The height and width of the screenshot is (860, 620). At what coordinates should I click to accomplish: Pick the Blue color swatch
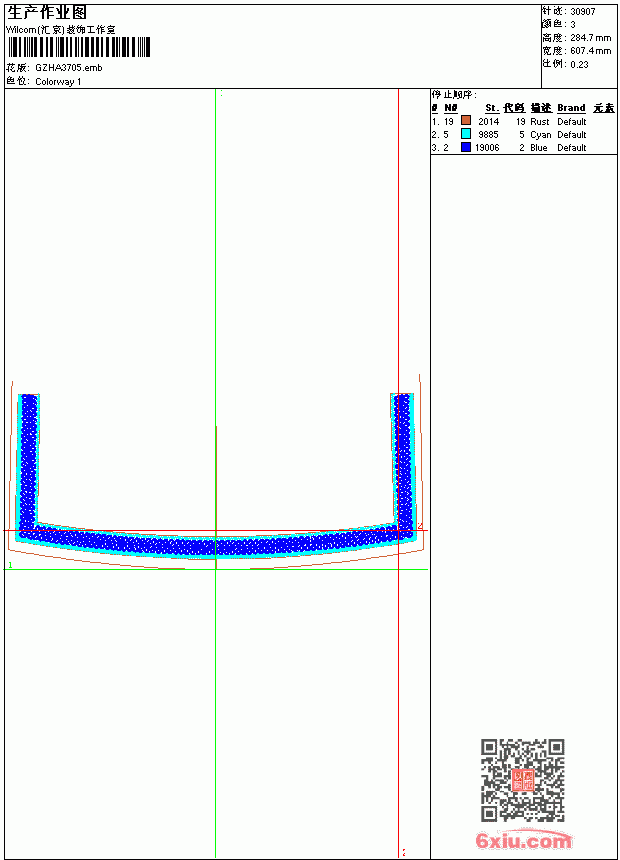[x=466, y=147]
